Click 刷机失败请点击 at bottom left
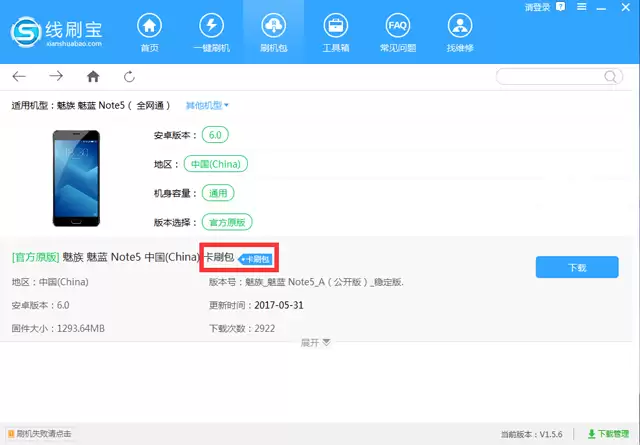 tap(40, 434)
